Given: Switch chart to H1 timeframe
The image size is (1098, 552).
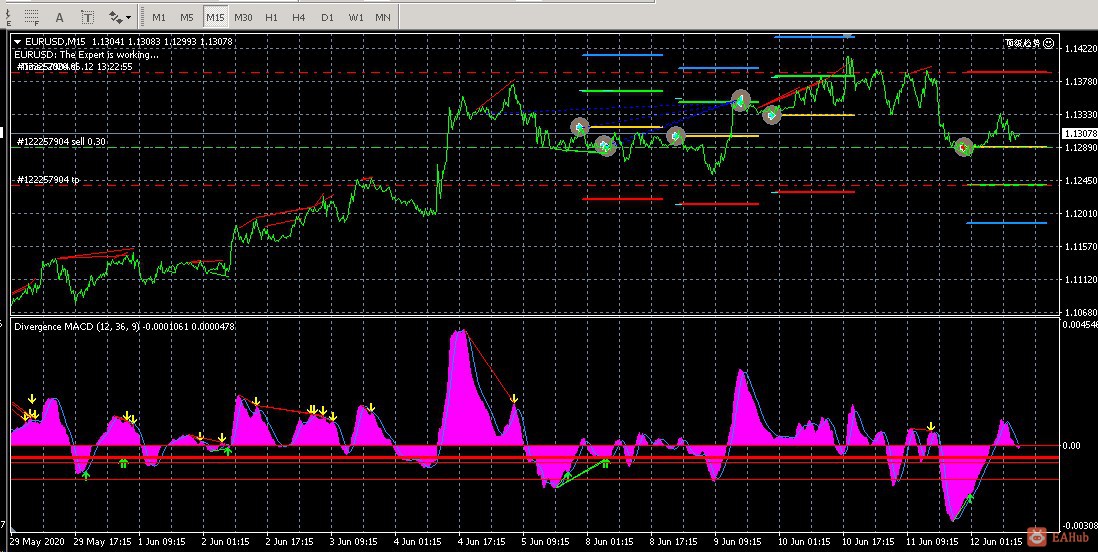Looking at the screenshot, I should coord(271,17).
